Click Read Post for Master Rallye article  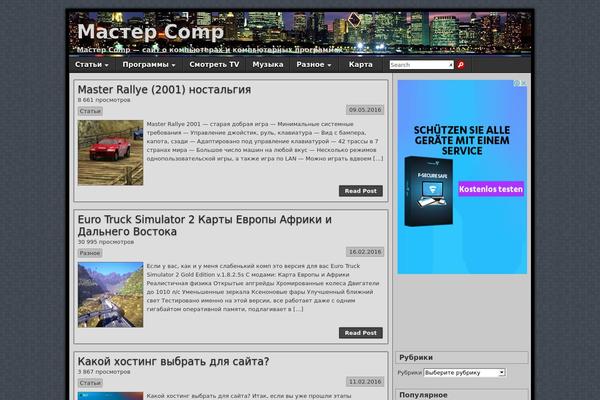[360, 191]
